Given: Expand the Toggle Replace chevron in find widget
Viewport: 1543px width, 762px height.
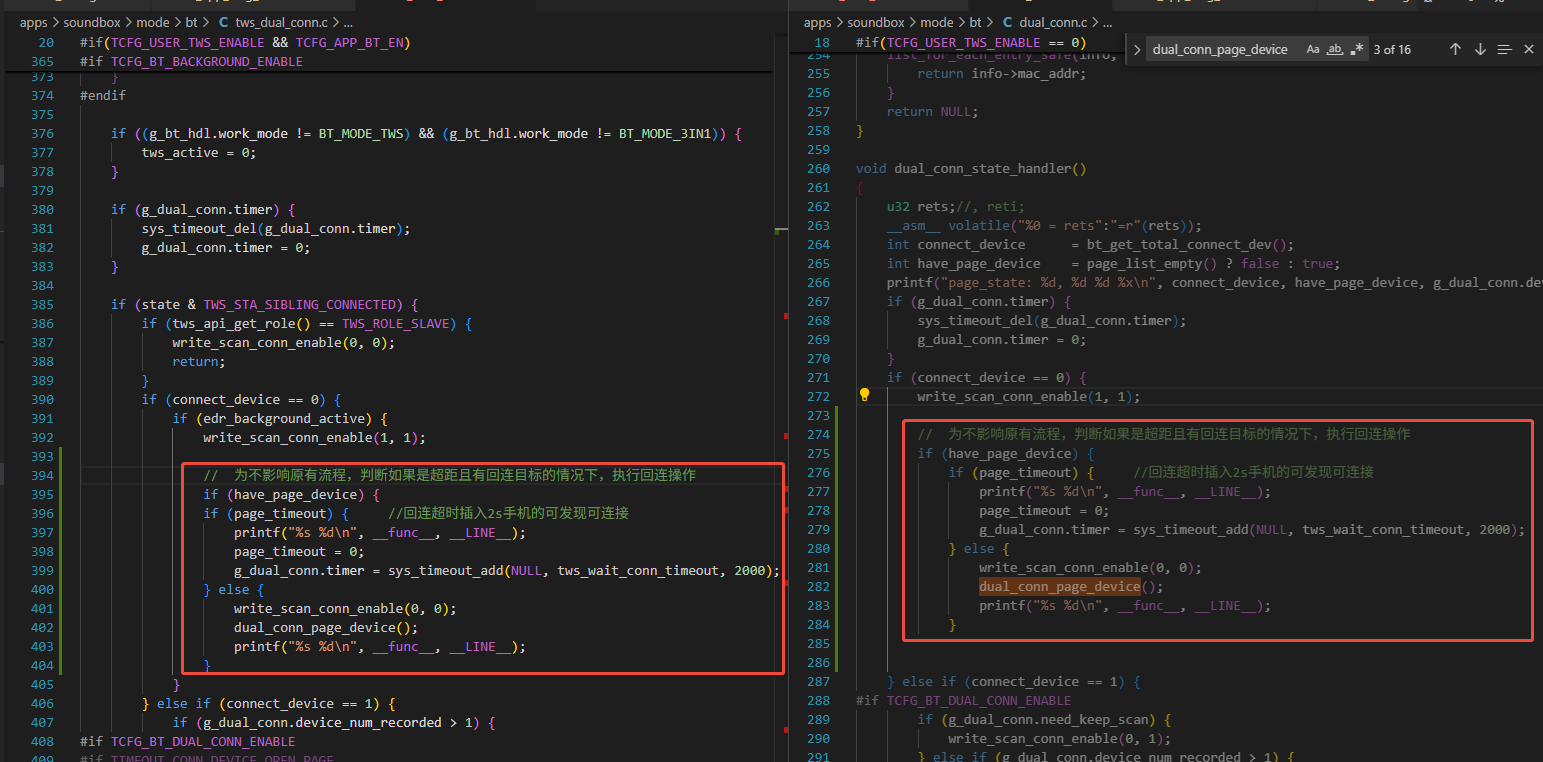Looking at the screenshot, I should pyautogui.click(x=1136, y=49).
